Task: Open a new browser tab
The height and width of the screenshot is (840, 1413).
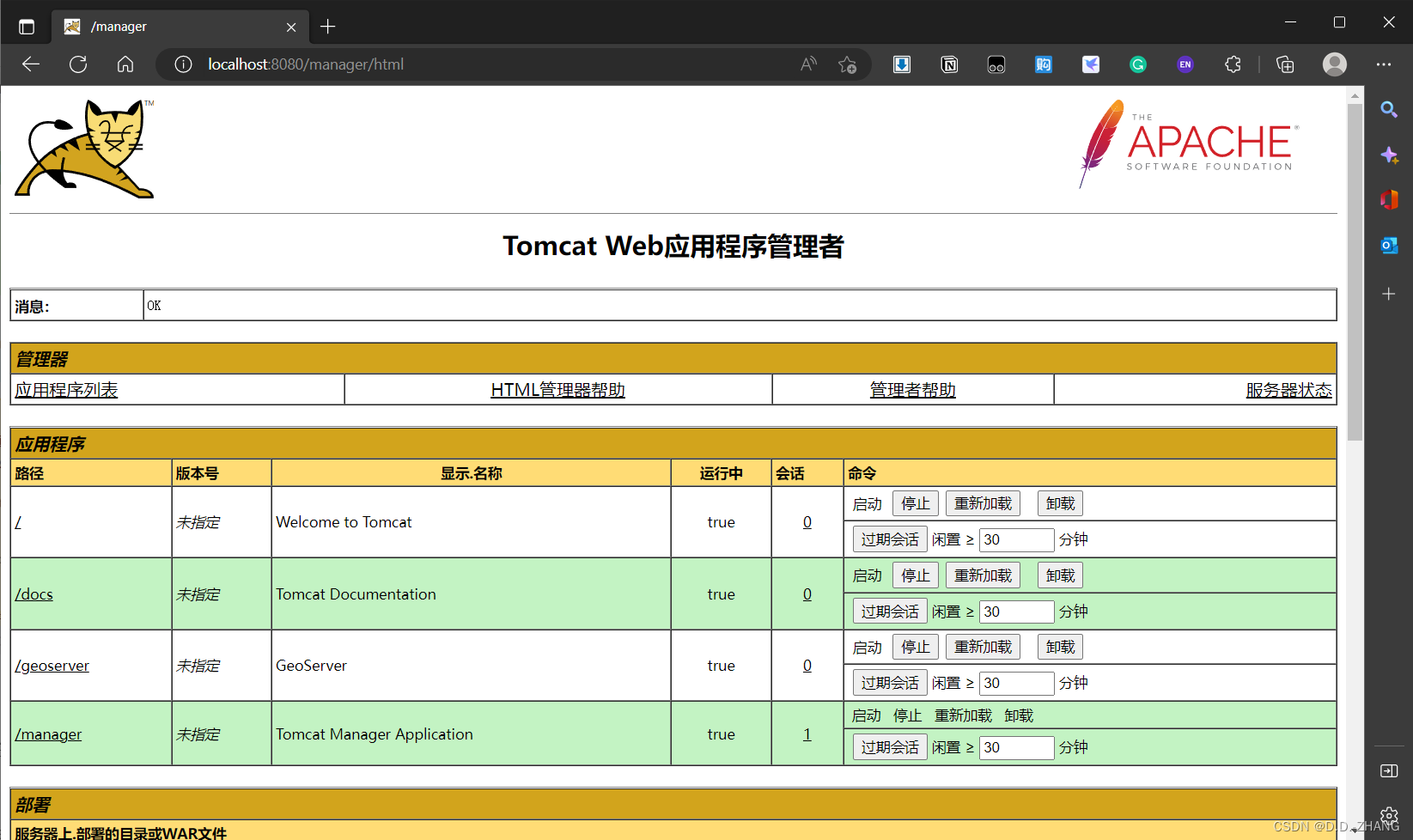Action: click(327, 27)
